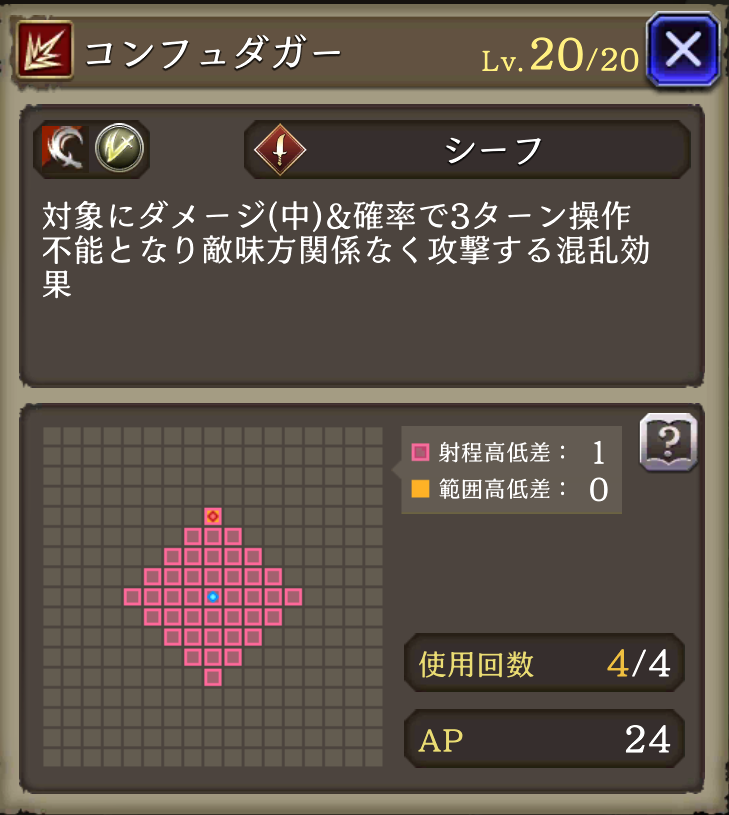Tap the round green status effect icon

coord(120,149)
